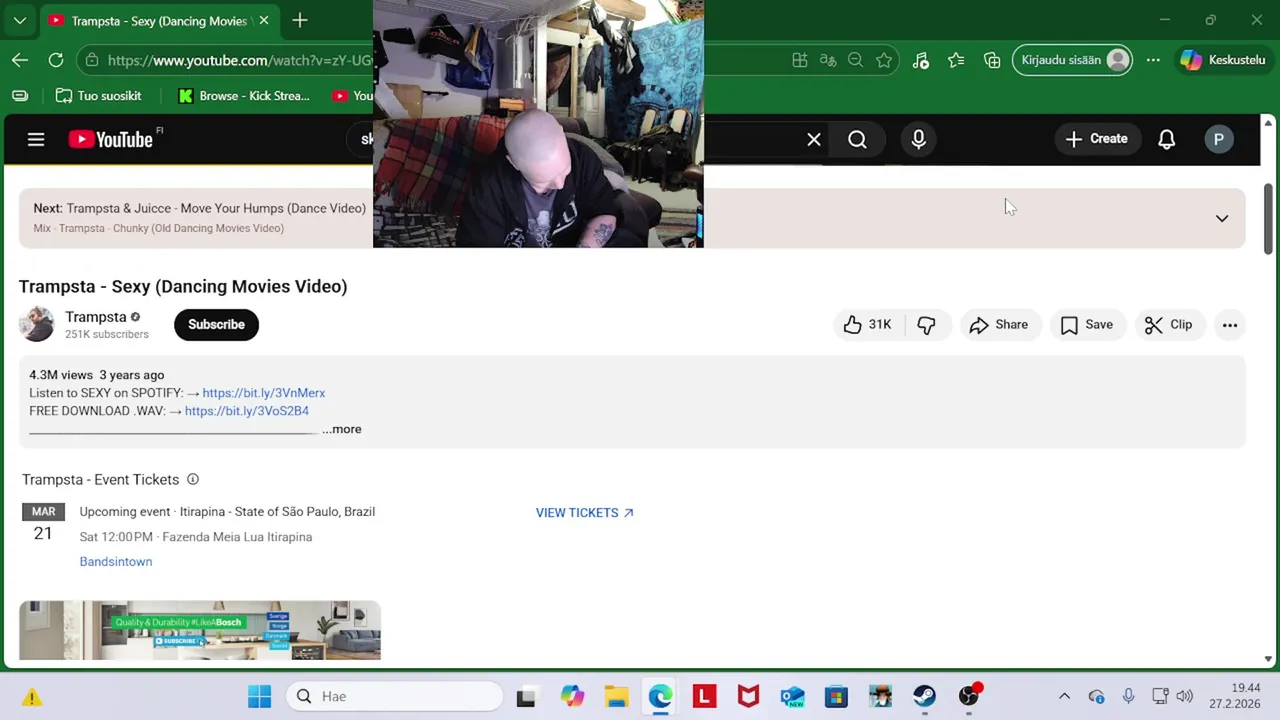Subscribe to the Trampsta channel
This screenshot has height=720, width=1280.
(216, 324)
